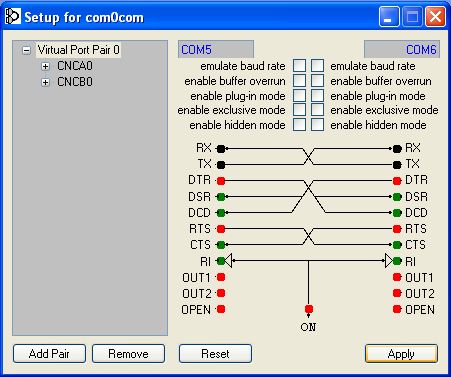Image resolution: width=451 pixels, height=377 pixels.
Task: Expand the CNCB0 tree node
Action: tap(45, 82)
